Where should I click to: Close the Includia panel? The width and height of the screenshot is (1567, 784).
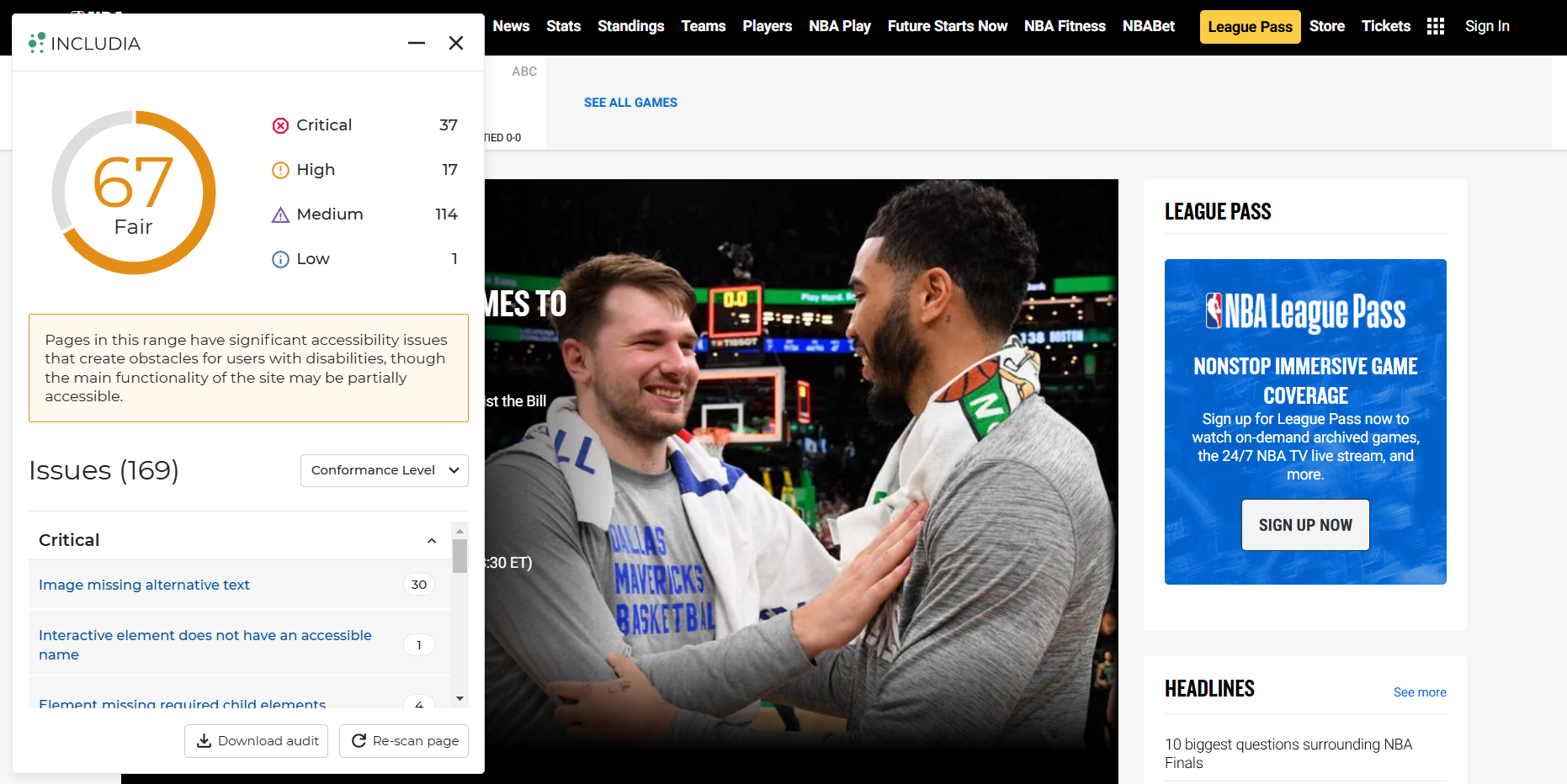[x=456, y=43]
